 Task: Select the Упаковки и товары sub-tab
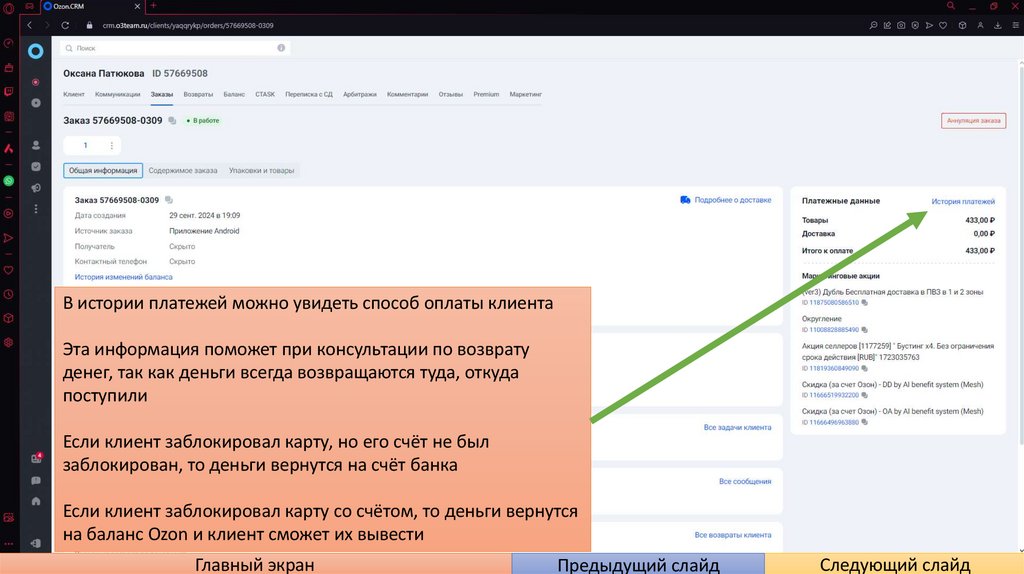coord(261,170)
